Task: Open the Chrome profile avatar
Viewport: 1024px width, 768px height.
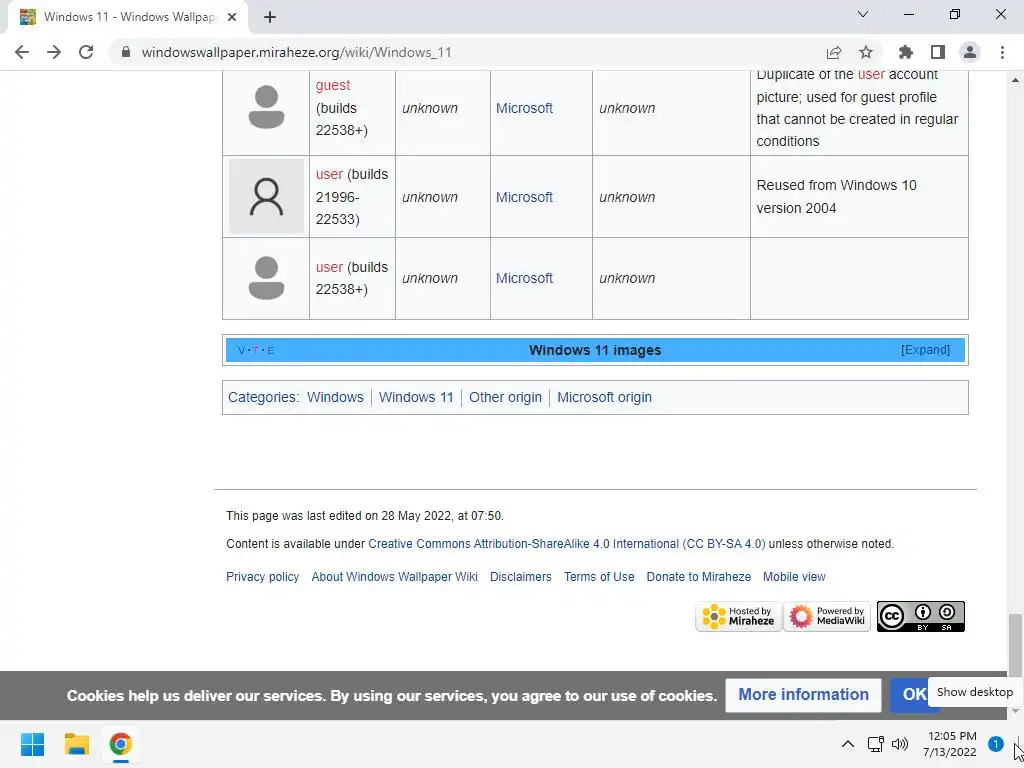Action: [970, 52]
